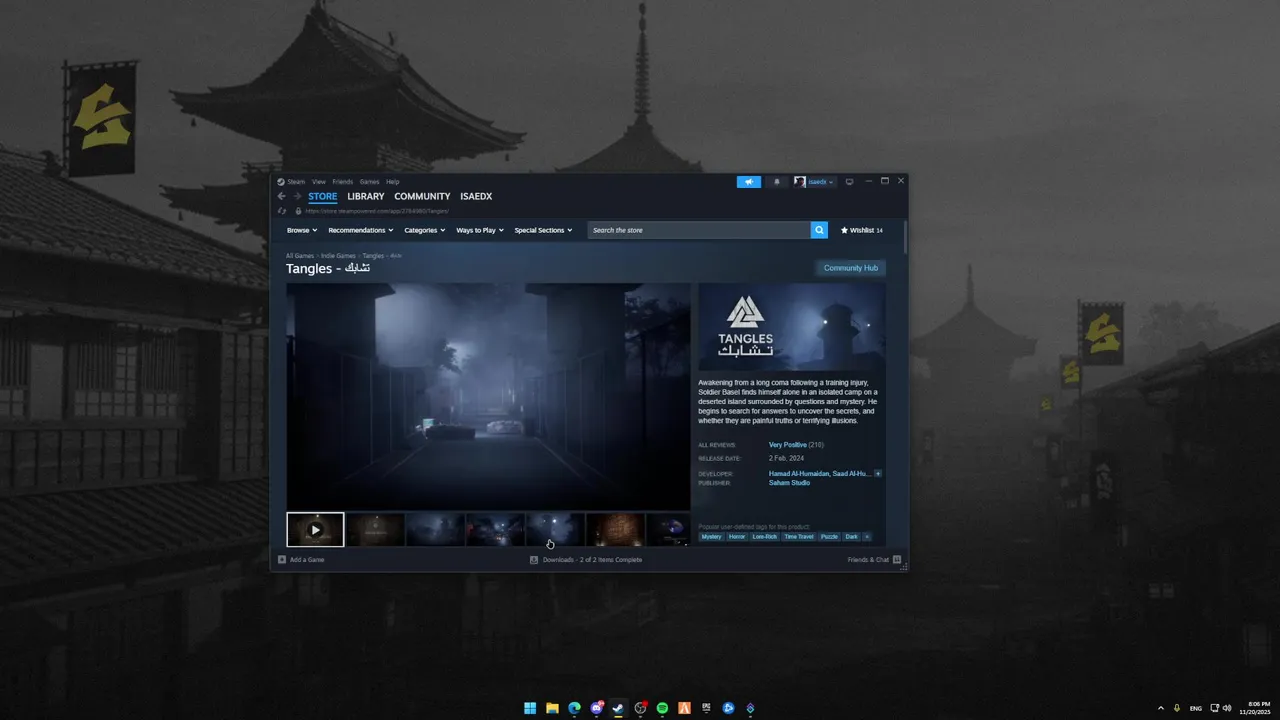Expand the Ways to Play dropdown

[480, 230]
